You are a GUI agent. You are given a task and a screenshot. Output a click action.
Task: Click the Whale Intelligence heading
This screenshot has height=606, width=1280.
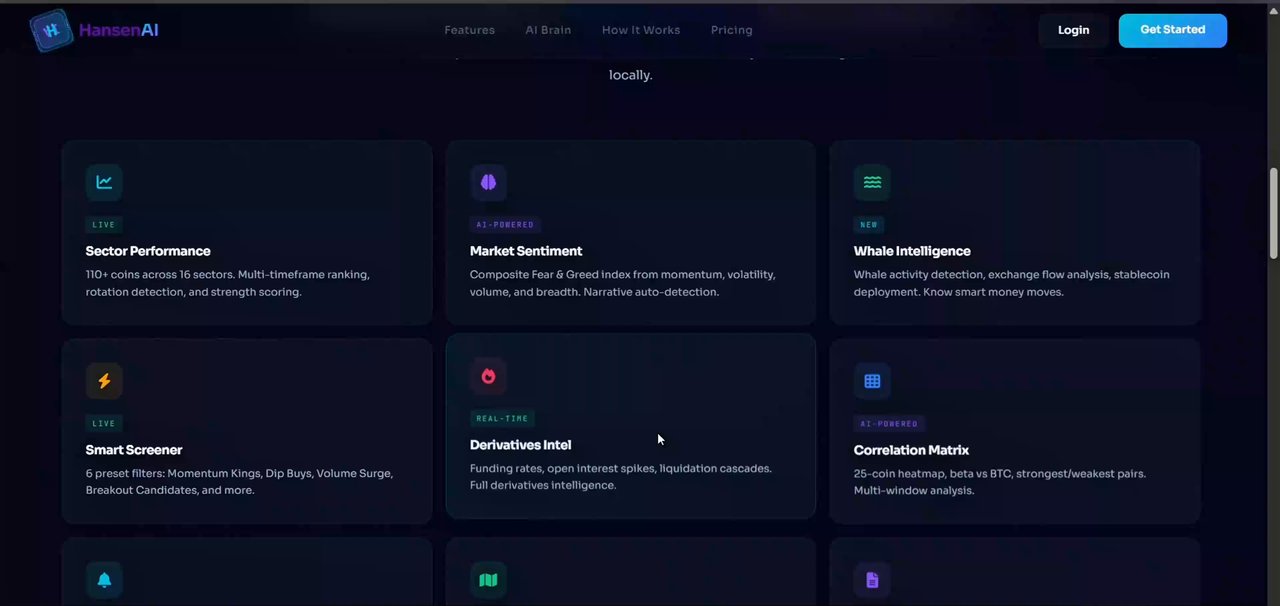tap(912, 251)
